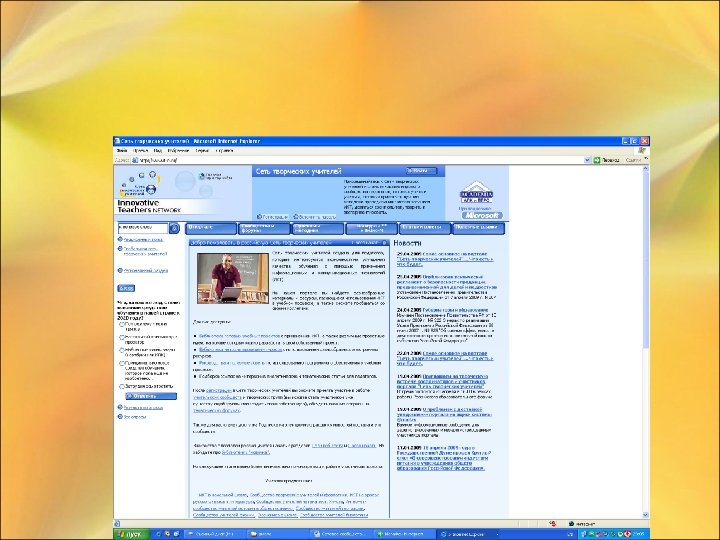Click into the IE address bar field
Screen dimensions: 720x540
pyautogui.click(x=360, y=160)
